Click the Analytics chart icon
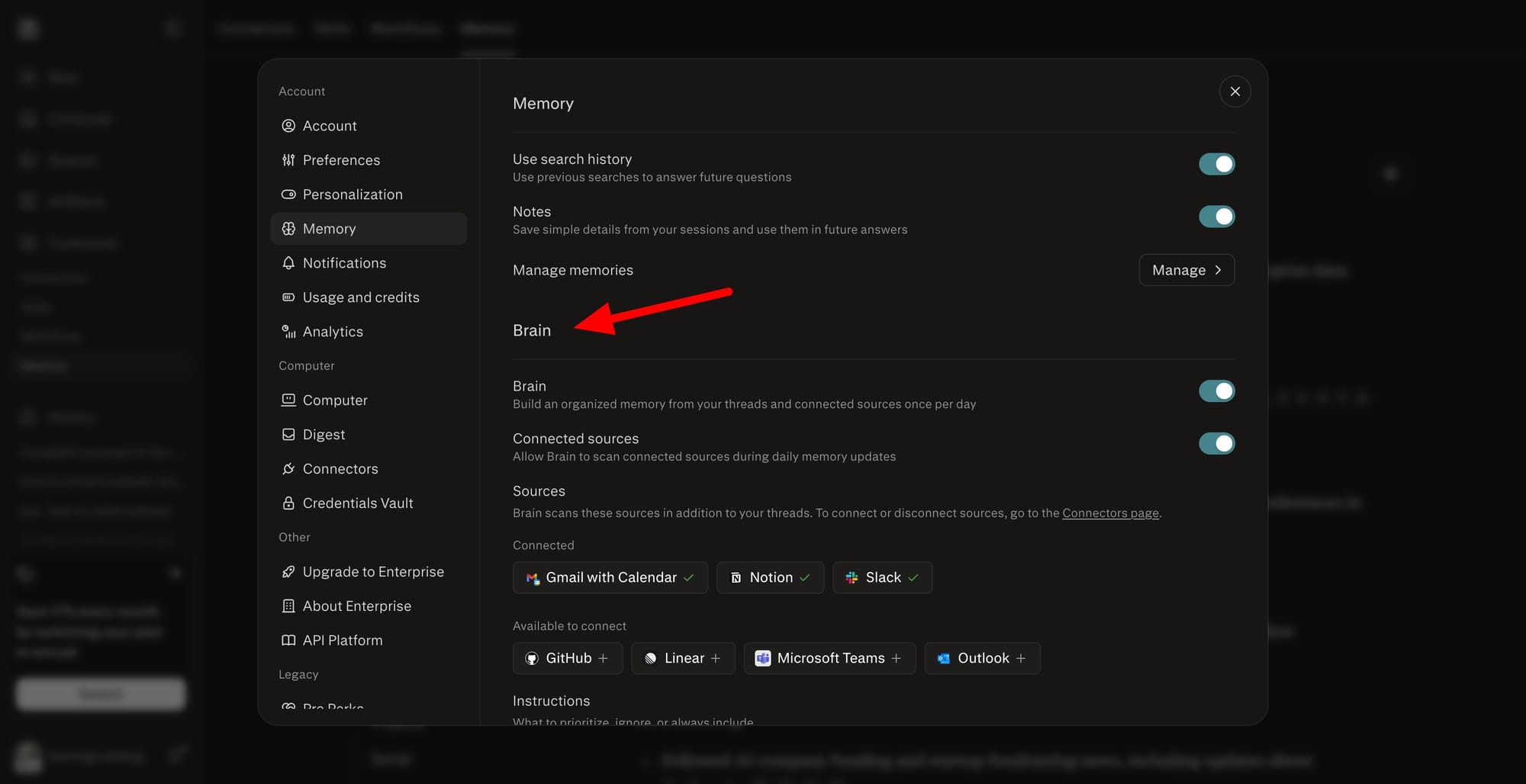1526x784 pixels. pos(288,332)
